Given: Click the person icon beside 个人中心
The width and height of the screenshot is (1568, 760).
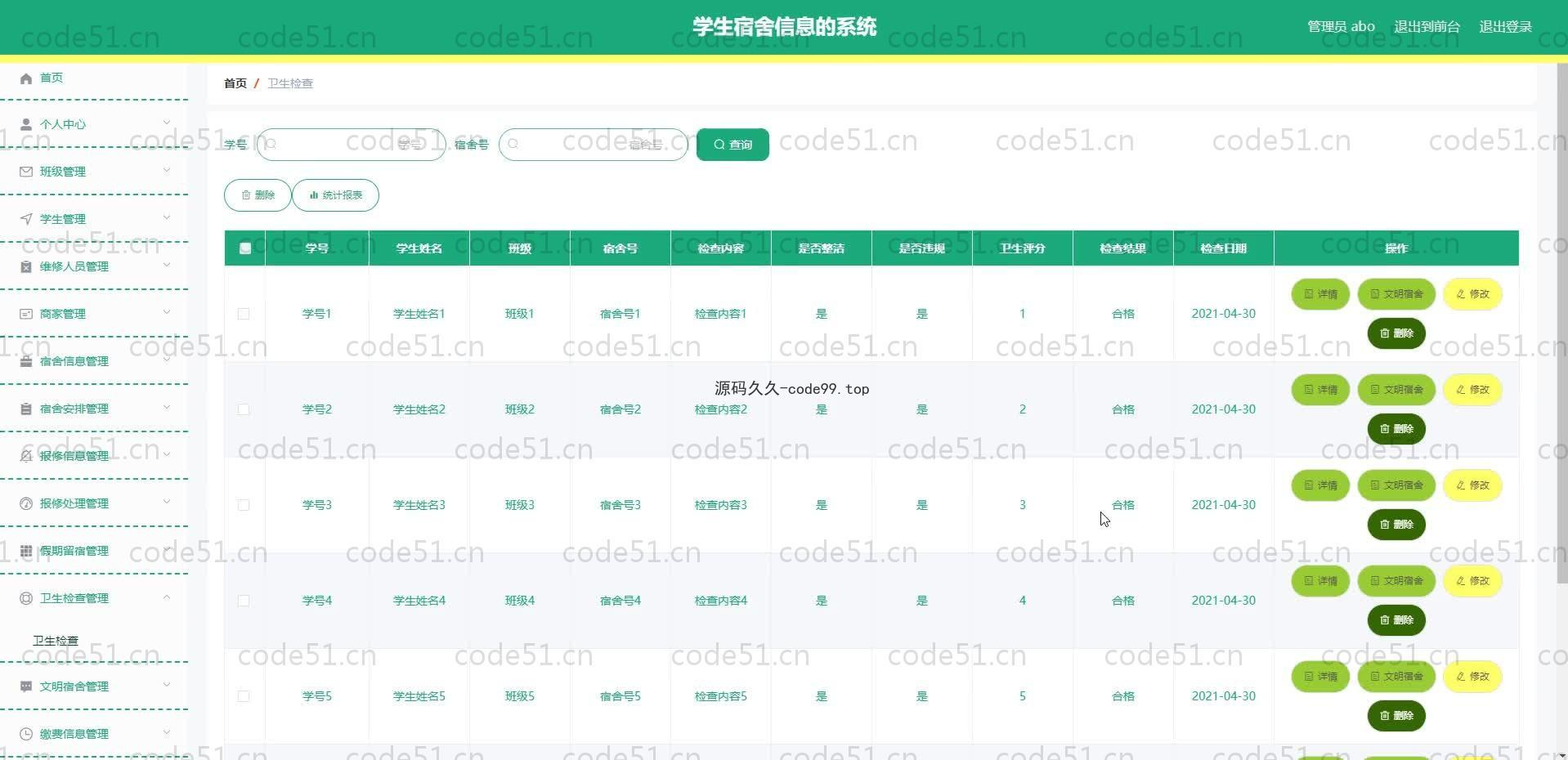Looking at the screenshot, I should coord(26,124).
